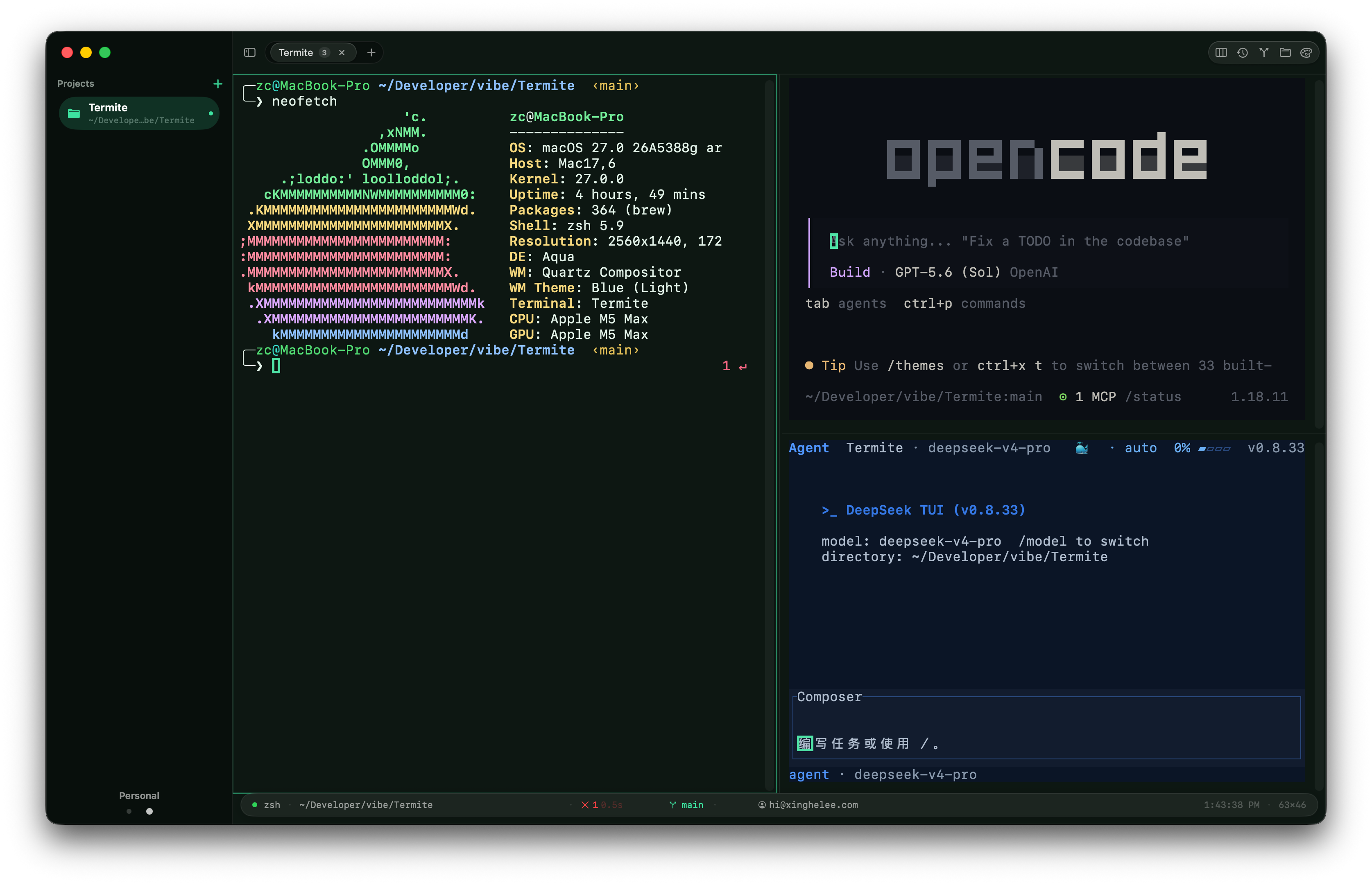The height and width of the screenshot is (885, 1372).
Task: Select the Termite project in sidebar
Action: (x=139, y=113)
